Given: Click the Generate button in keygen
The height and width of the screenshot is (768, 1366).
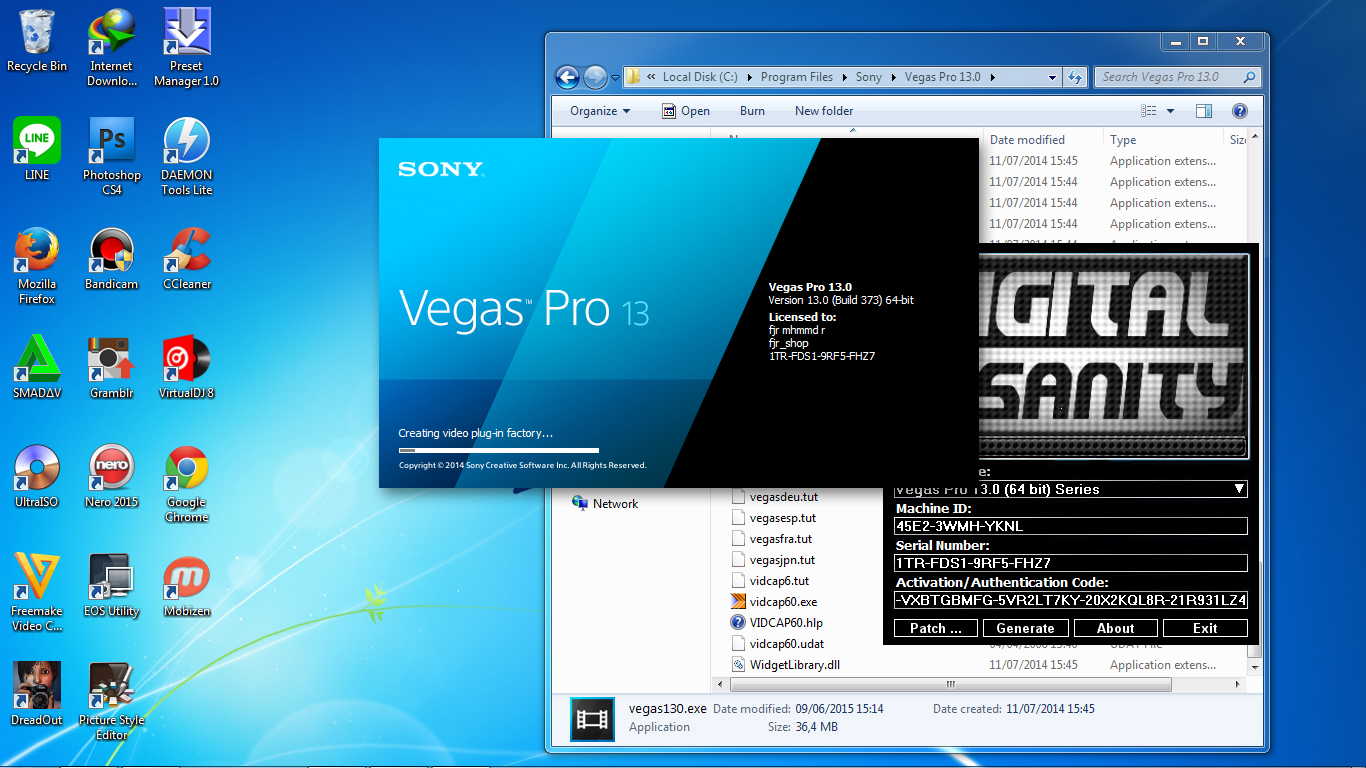Looking at the screenshot, I should coord(1026,628).
